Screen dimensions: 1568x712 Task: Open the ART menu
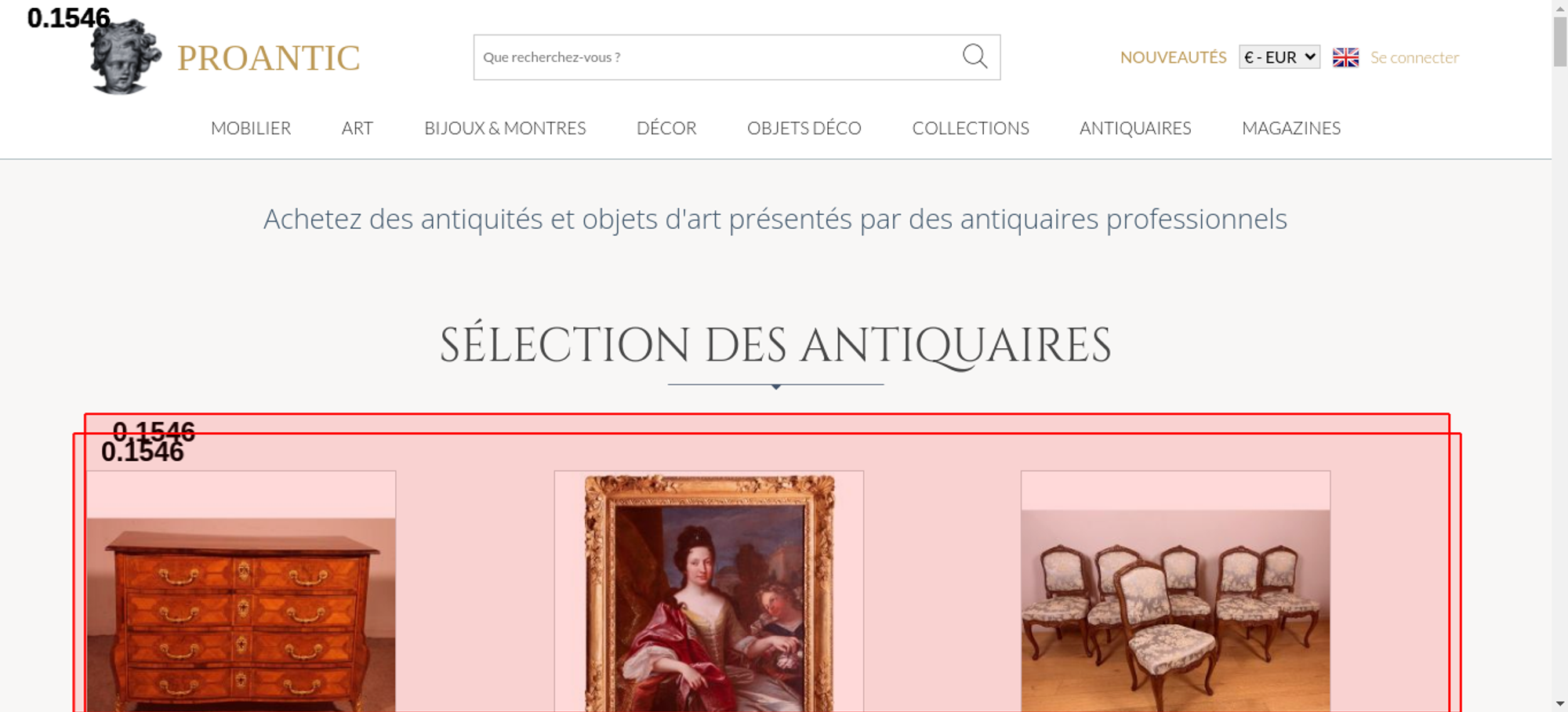click(x=358, y=128)
